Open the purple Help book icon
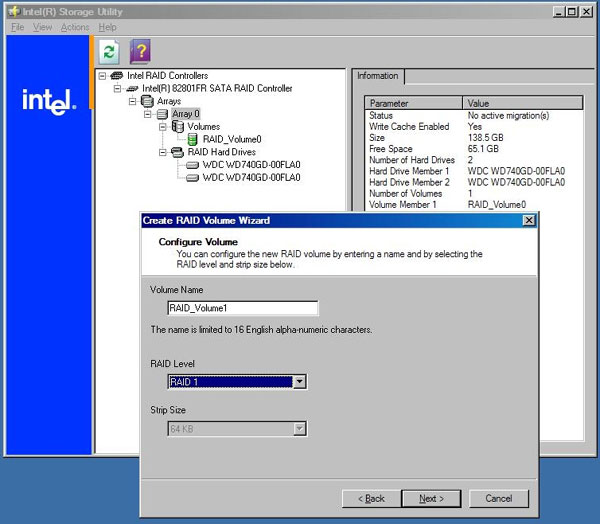Screen dimensions: 600x524 tap(140, 52)
